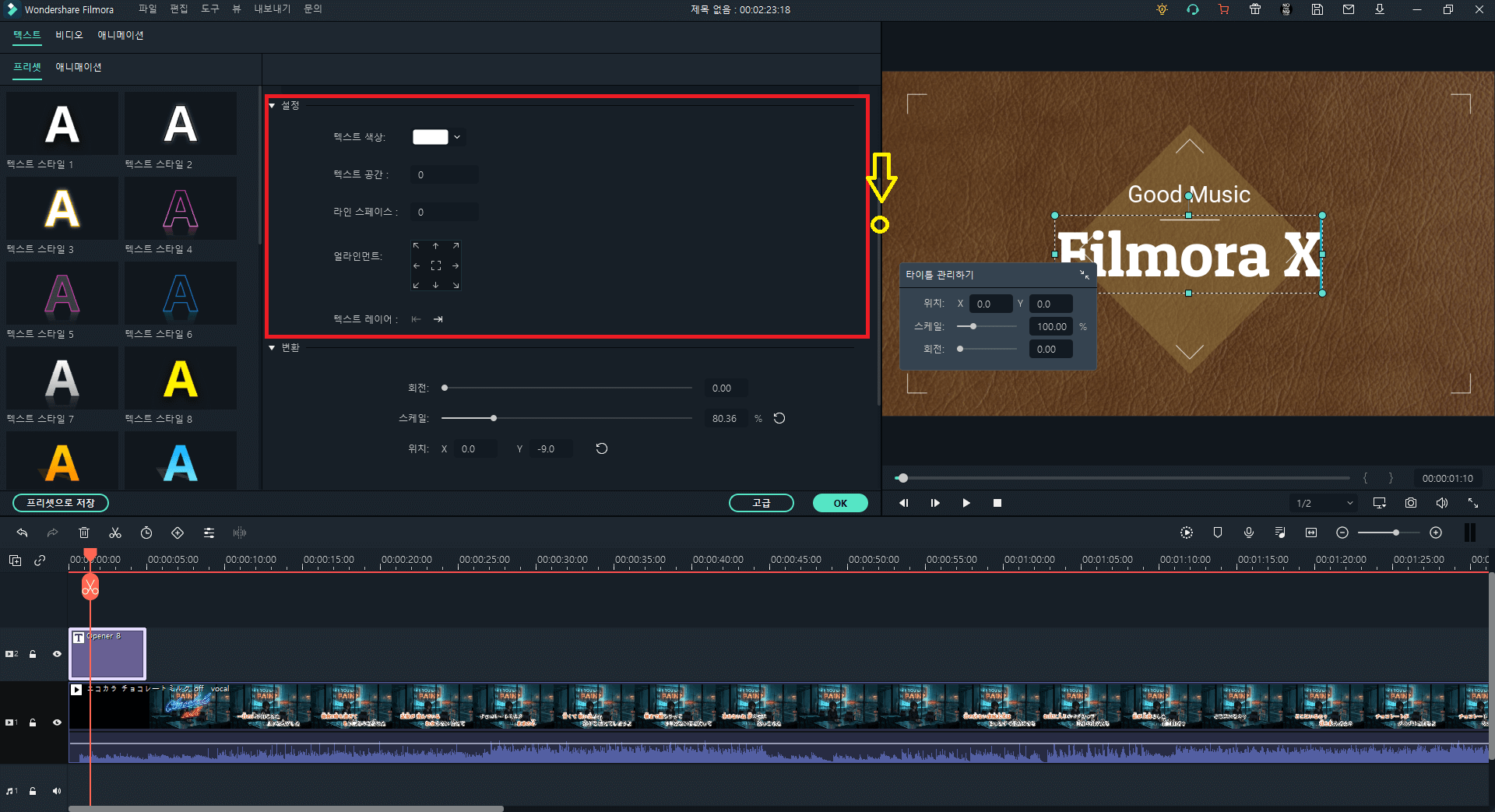
Task: Open the 편집 menu
Action: pyautogui.click(x=178, y=9)
